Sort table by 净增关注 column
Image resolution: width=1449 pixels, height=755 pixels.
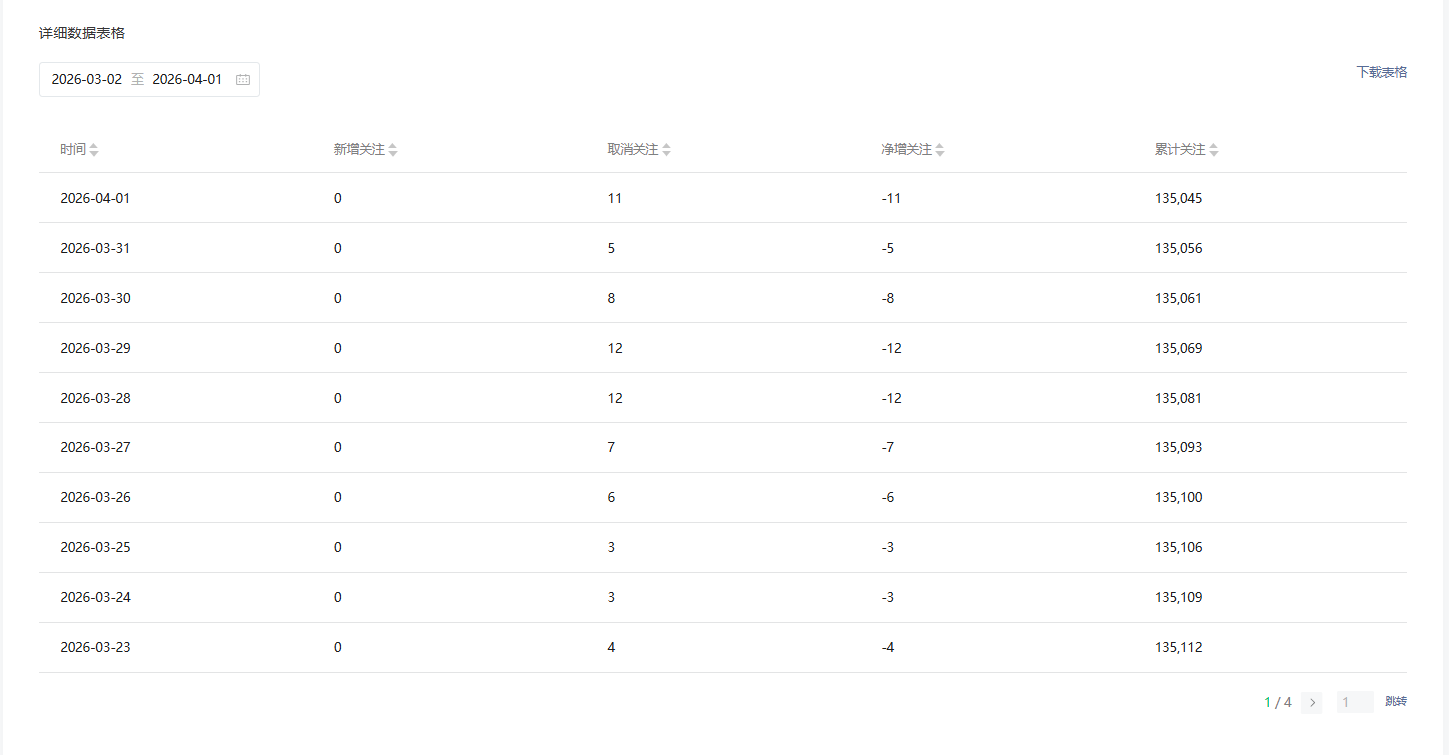[940, 150]
